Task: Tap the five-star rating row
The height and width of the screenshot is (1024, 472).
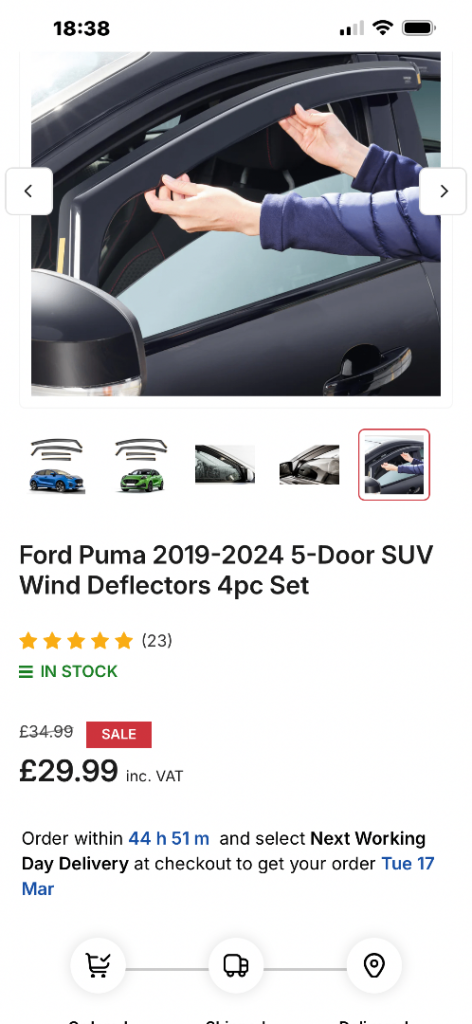Action: [76, 641]
